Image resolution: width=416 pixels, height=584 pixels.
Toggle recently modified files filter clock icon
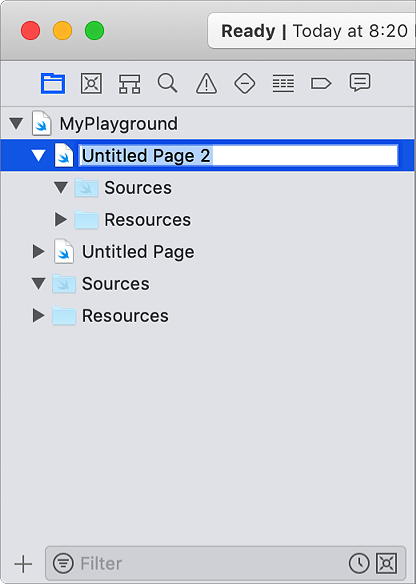click(359, 563)
